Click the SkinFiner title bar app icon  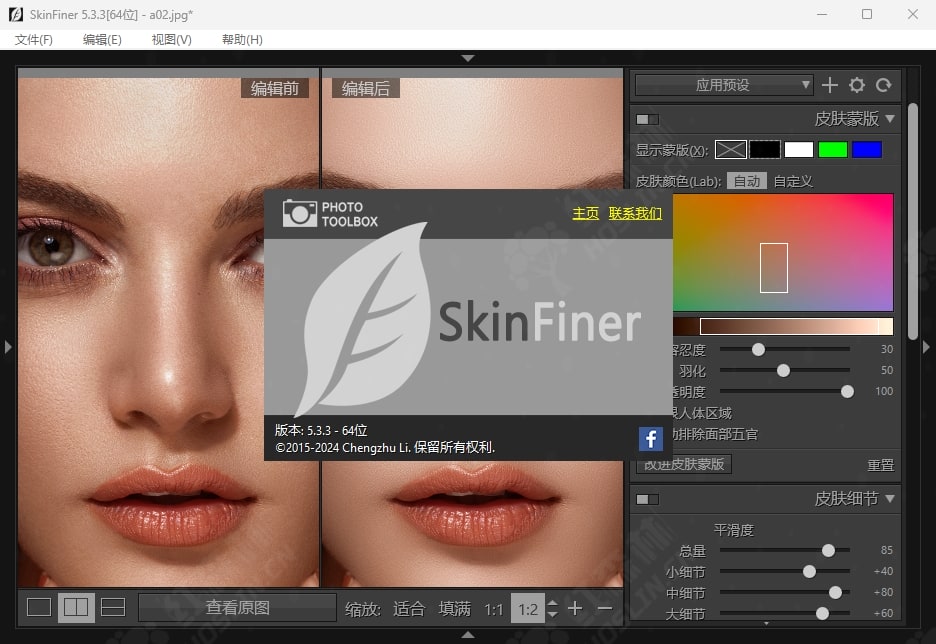pyautogui.click(x=16, y=14)
